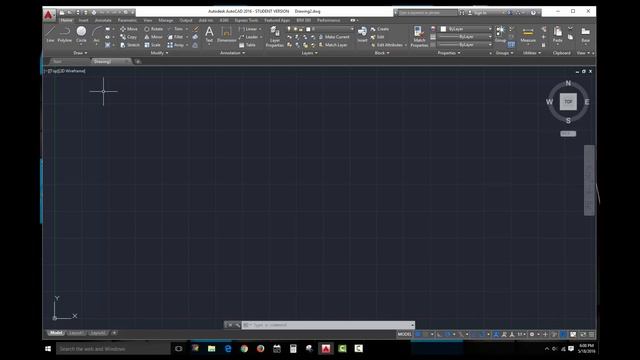
Task: Click the Stretch tool
Action: click(130, 45)
